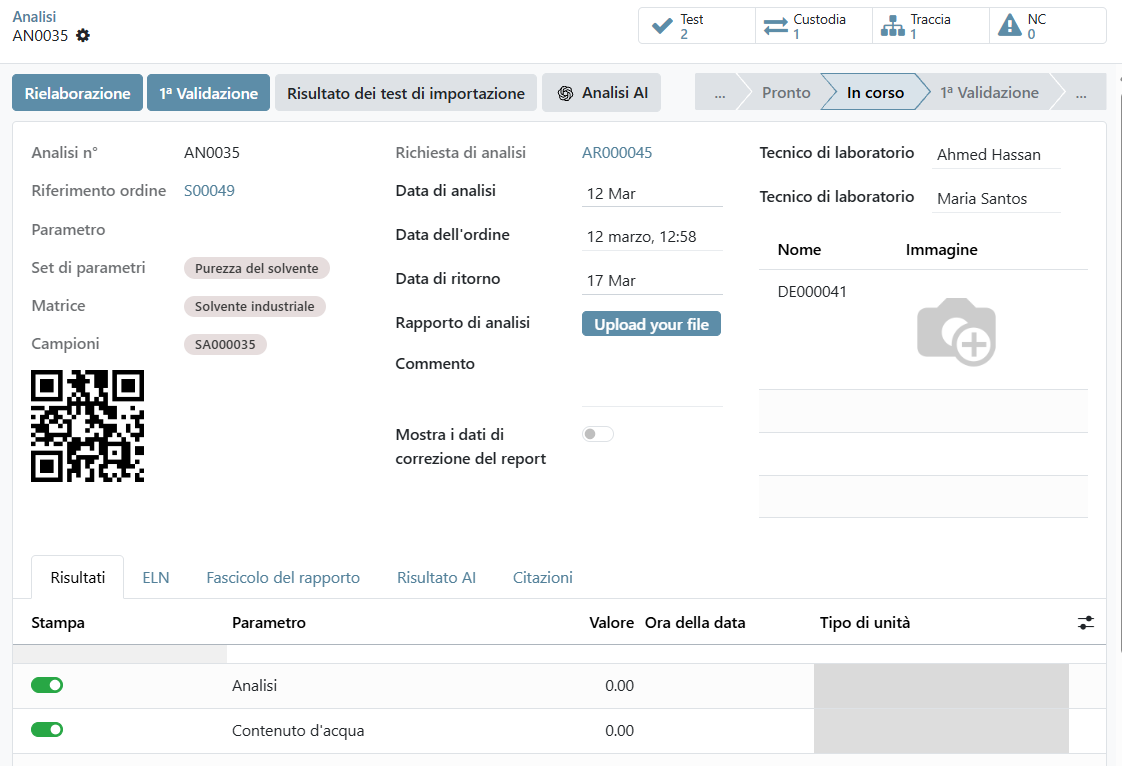Open the Test stat button
Image resolution: width=1122 pixels, height=766 pixels.
pos(696,26)
